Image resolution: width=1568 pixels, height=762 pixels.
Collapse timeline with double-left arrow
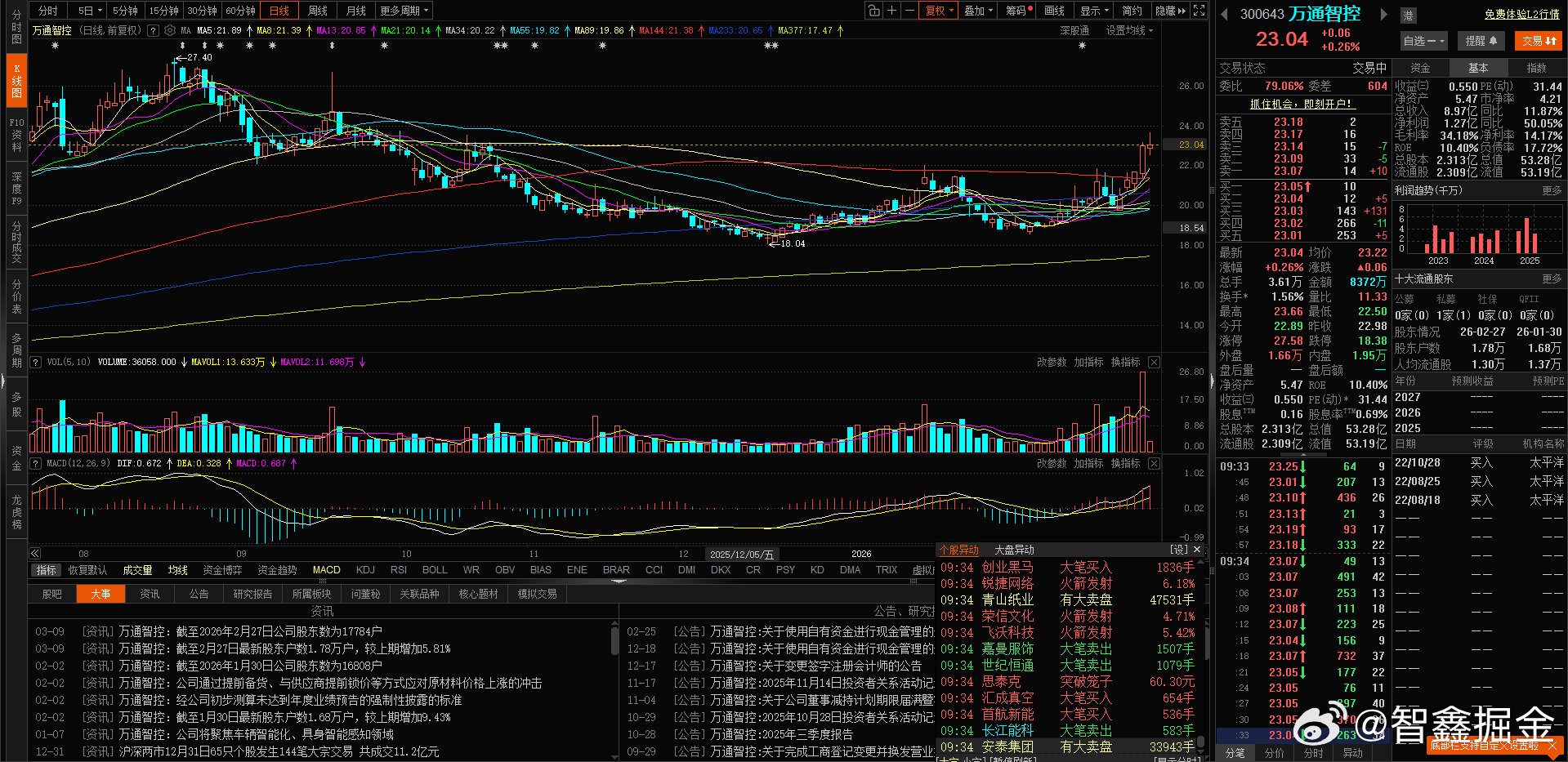tap(35, 553)
